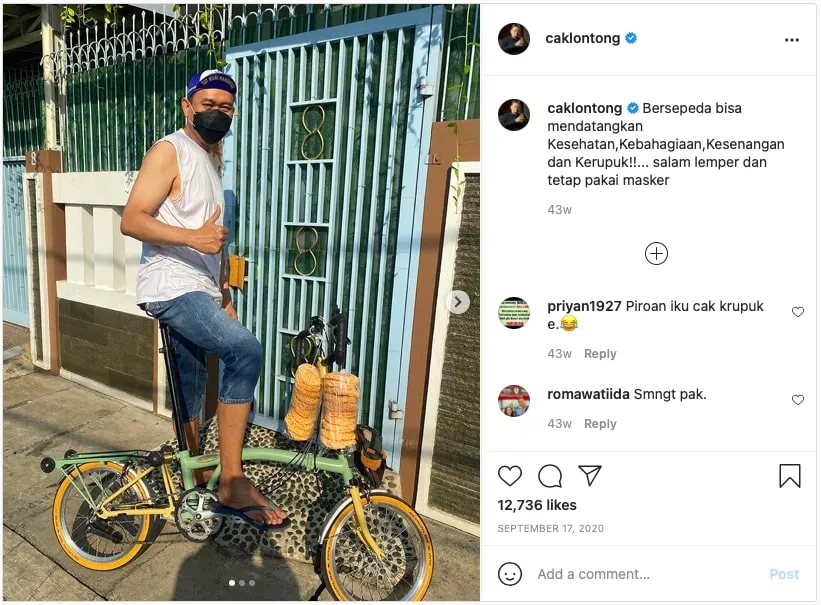Viewport: 821px width, 605px height.
Task: Reply to priyan1927's comment
Action: [x=600, y=354]
